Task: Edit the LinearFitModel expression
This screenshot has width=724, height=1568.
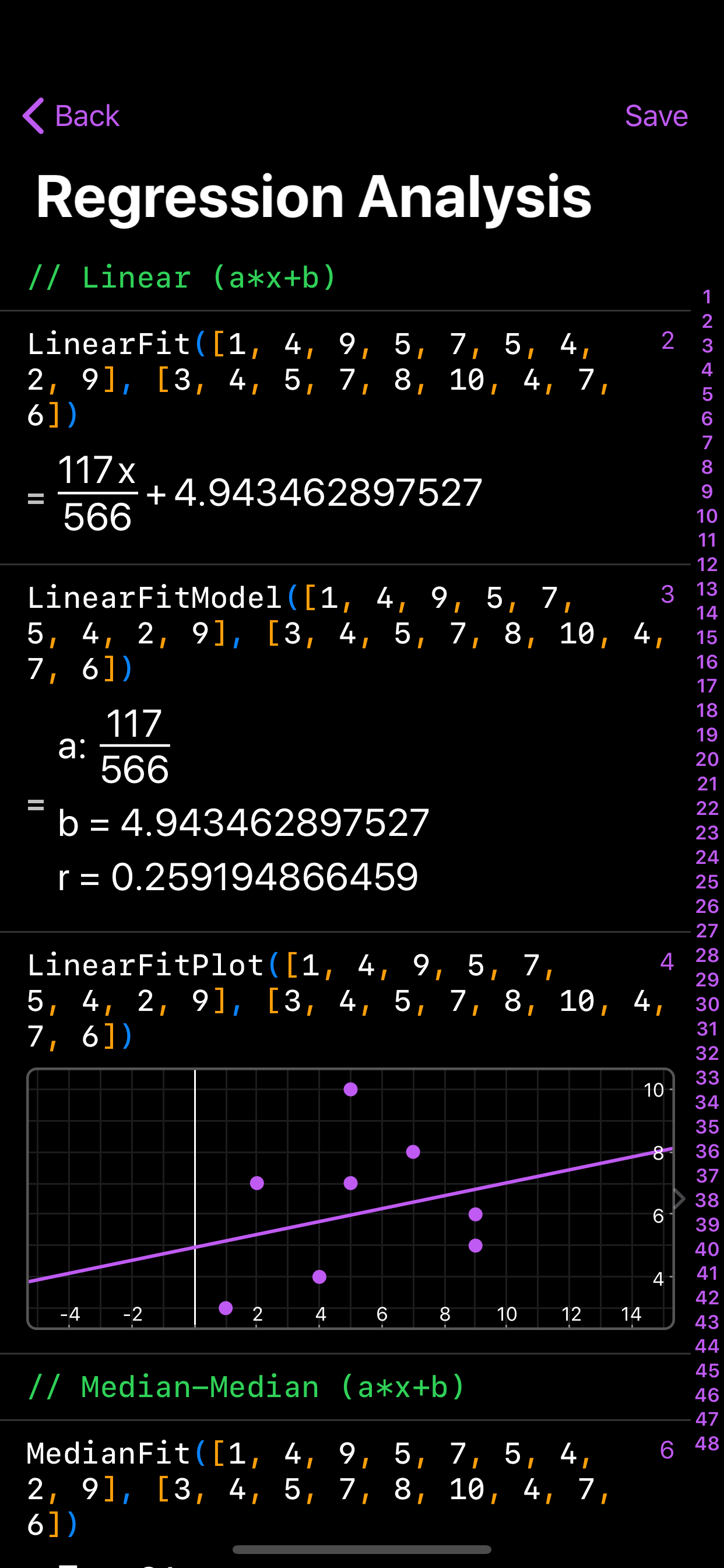Action: [x=346, y=633]
